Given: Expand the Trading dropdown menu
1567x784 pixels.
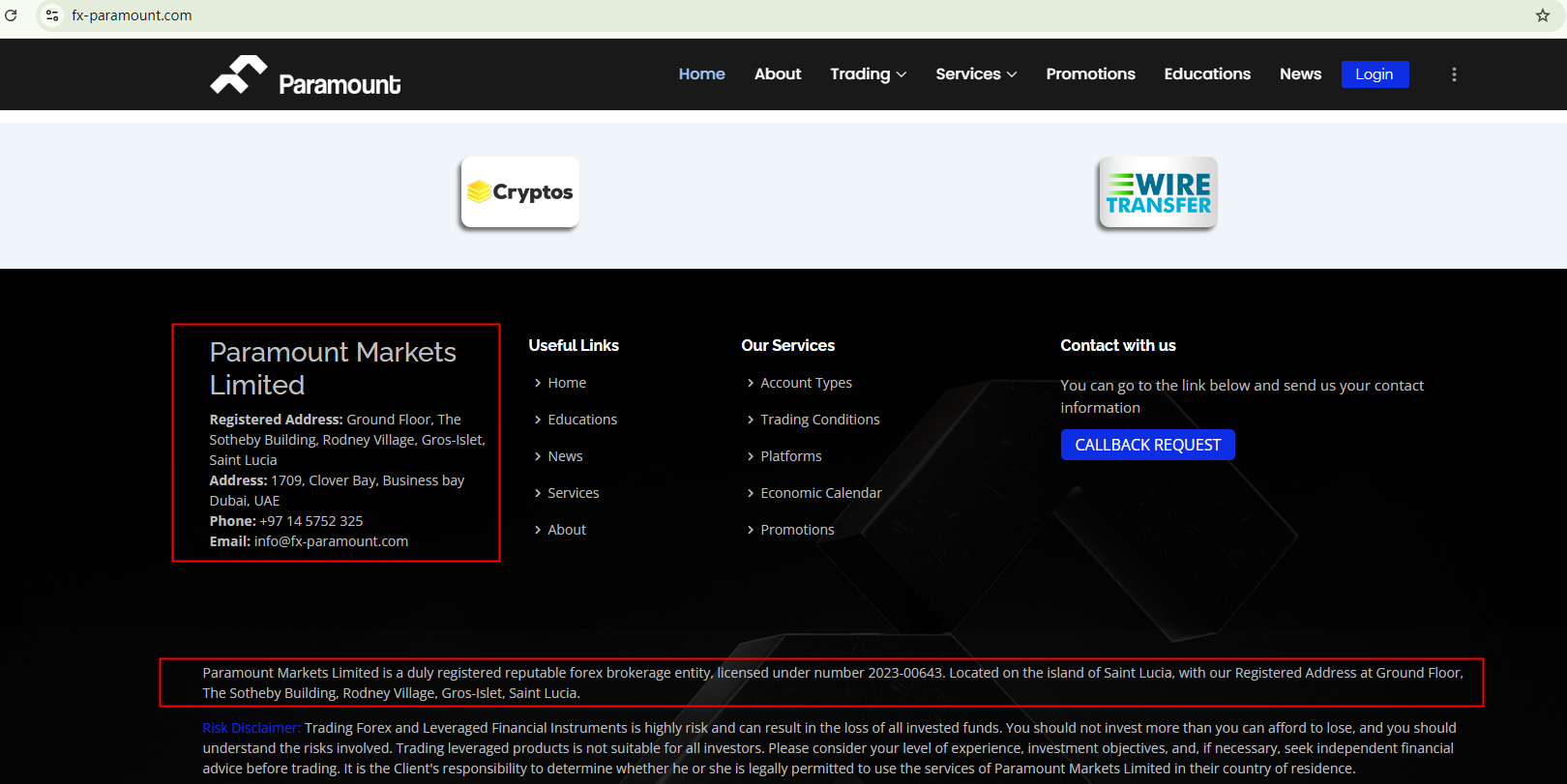Looking at the screenshot, I should (868, 74).
